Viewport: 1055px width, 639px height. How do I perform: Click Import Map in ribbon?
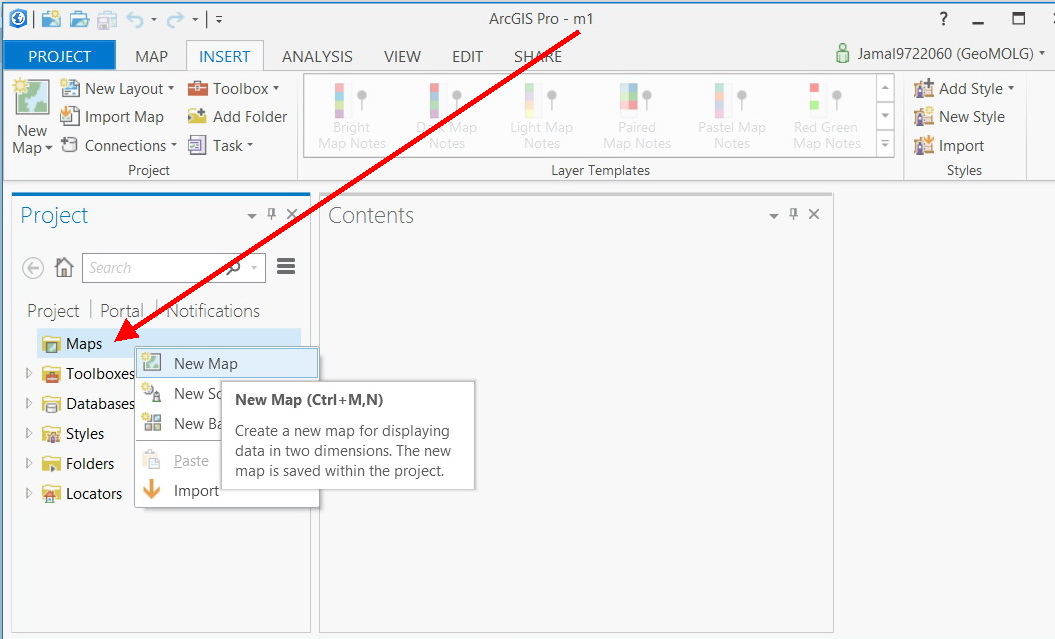point(112,117)
